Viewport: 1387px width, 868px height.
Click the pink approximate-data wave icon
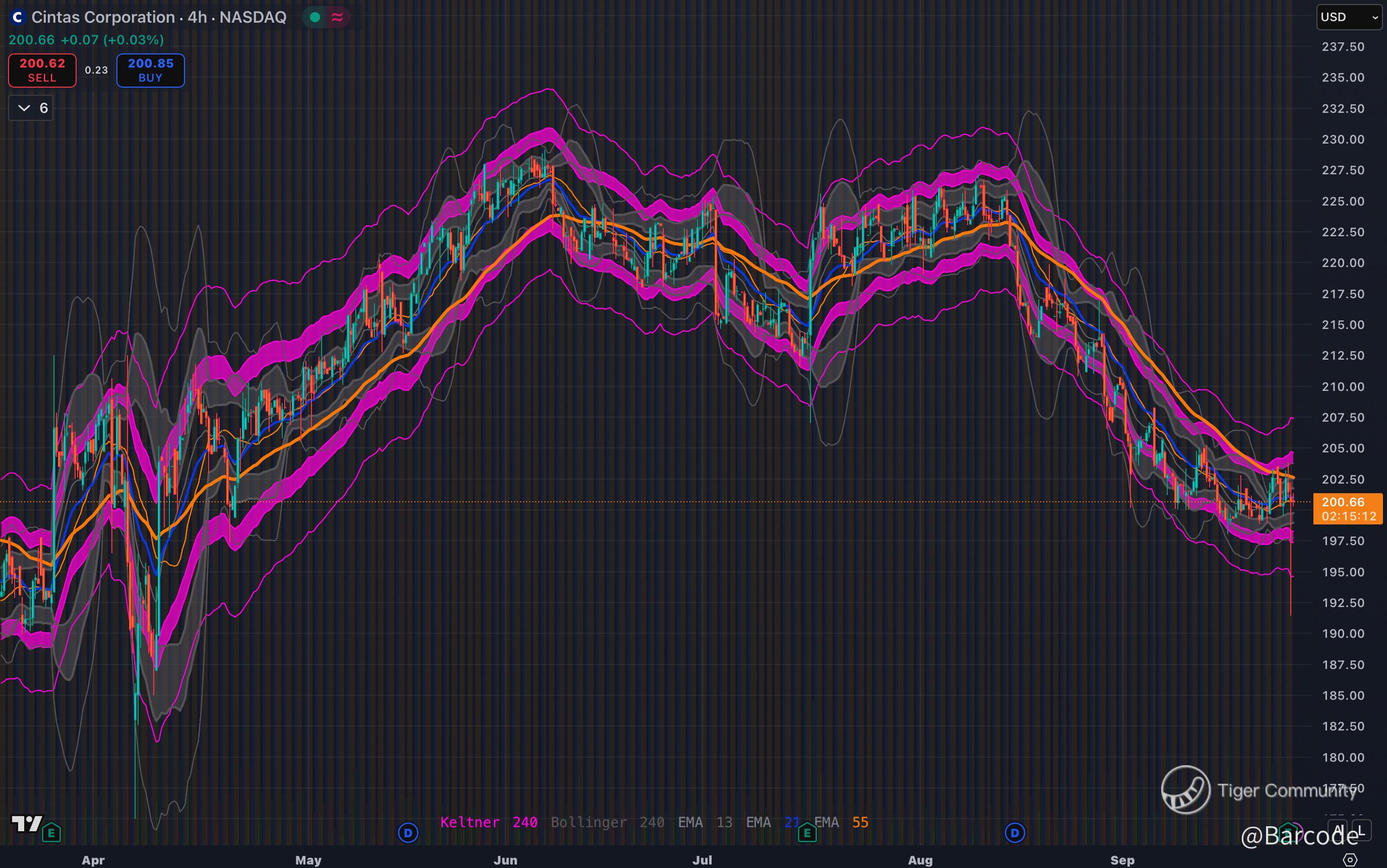tap(337, 17)
